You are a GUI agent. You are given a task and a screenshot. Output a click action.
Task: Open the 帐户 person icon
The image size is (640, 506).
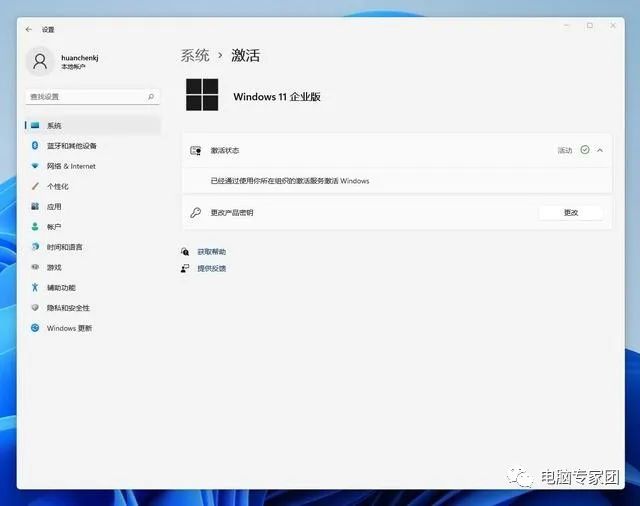pos(35,226)
